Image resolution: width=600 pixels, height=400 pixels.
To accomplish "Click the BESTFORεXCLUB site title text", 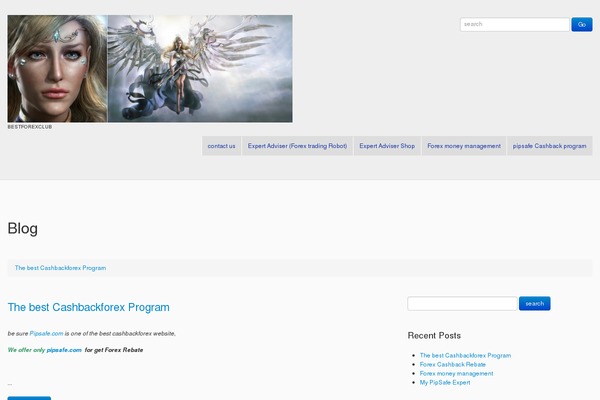I will pyautogui.click(x=30, y=127).
